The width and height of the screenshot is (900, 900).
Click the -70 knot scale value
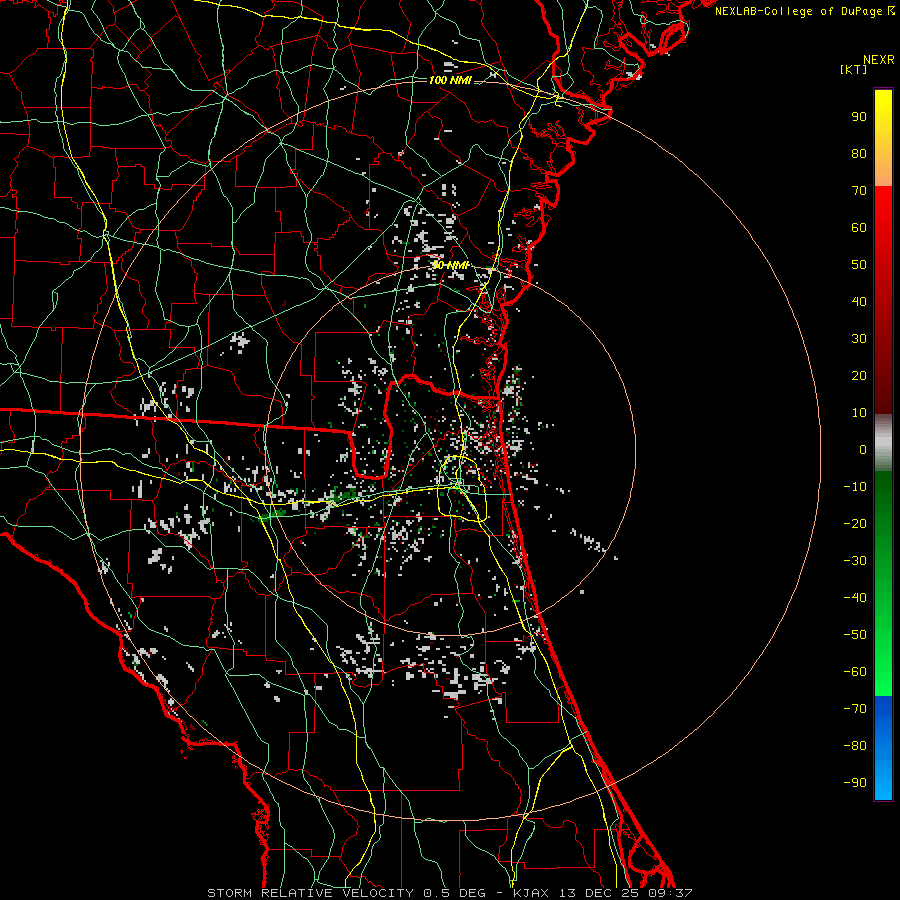coord(855,708)
